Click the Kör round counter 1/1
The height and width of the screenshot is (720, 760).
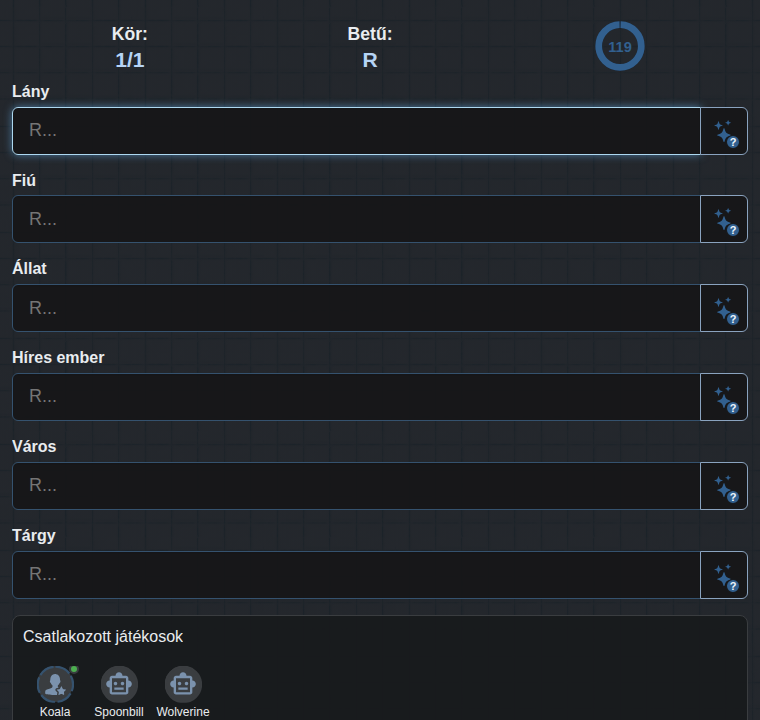pos(130,61)
